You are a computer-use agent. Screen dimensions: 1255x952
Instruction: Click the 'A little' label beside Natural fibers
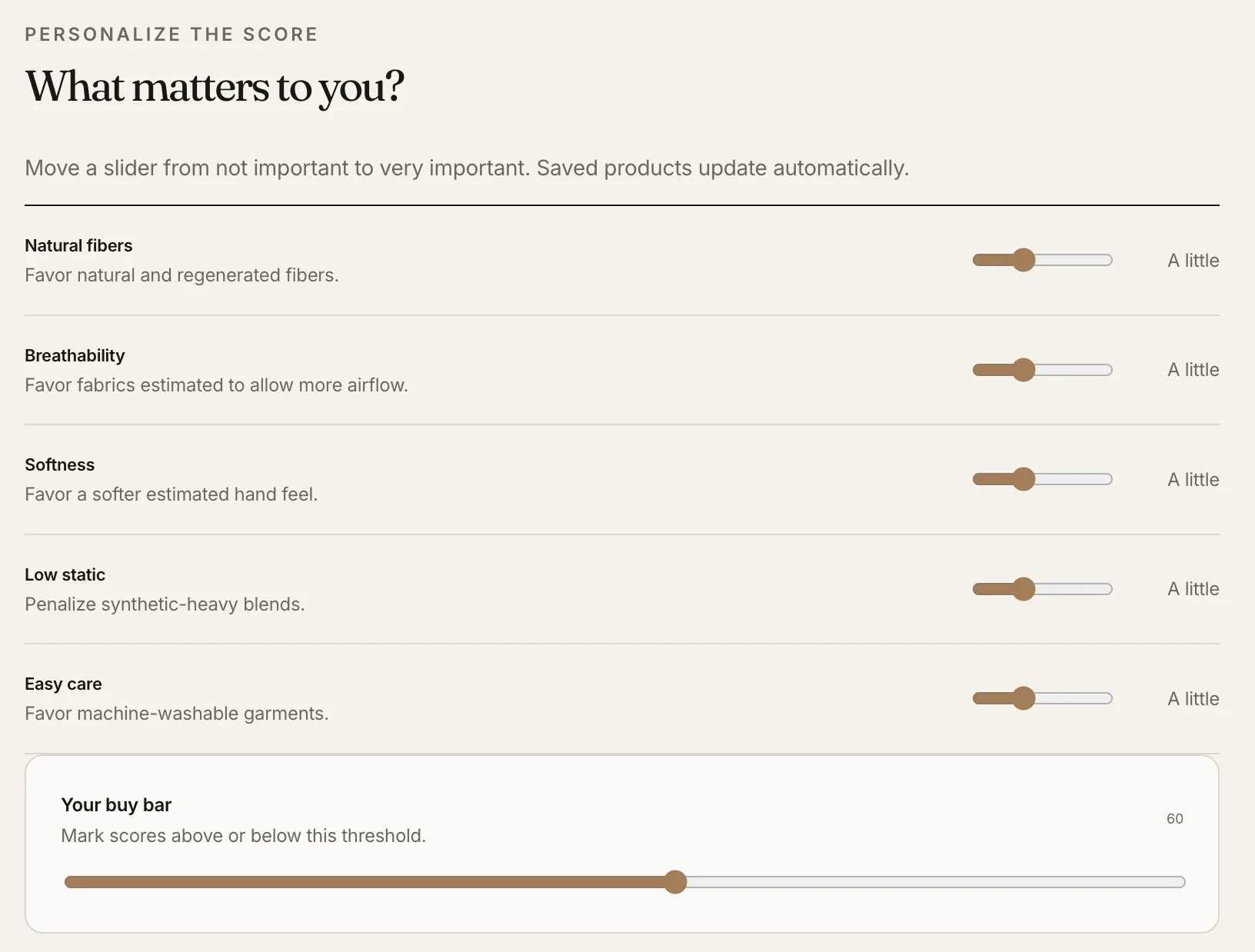coord(1193,261)
